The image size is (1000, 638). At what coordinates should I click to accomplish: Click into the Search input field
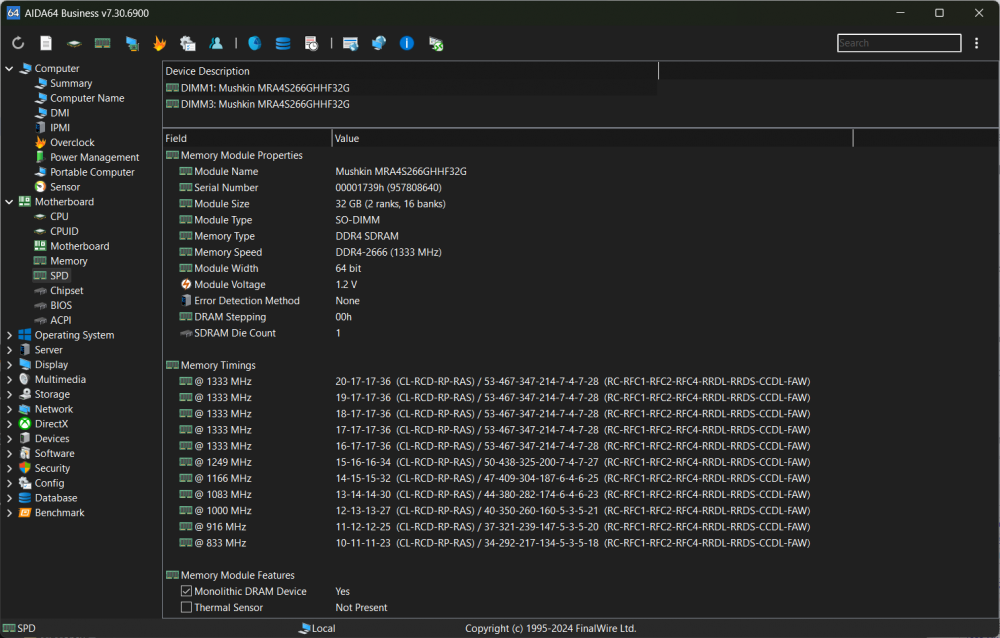coord(899,43)
